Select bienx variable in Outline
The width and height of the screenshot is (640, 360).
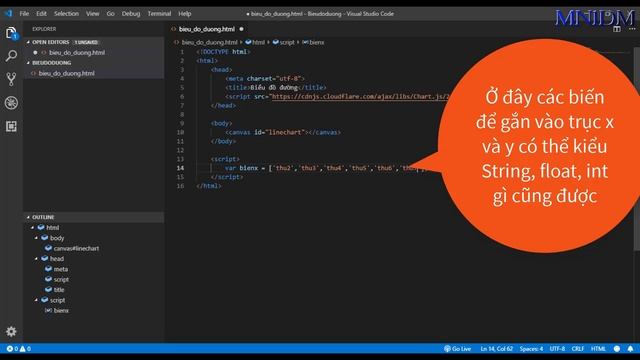(x=61, y=311)
